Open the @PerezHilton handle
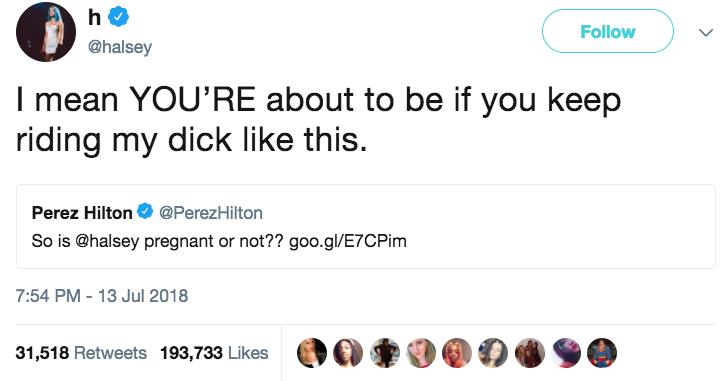 tap(211, 213)
